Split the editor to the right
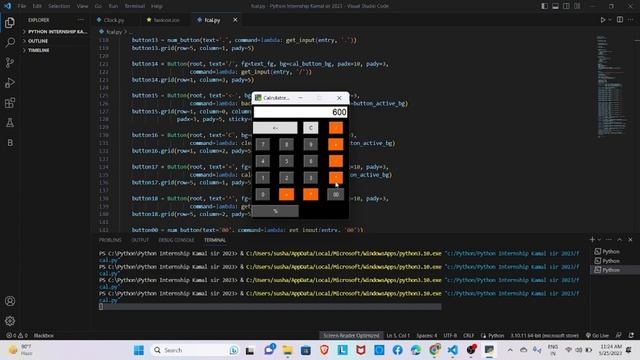 pyautogui.click(x=620, y=20)
